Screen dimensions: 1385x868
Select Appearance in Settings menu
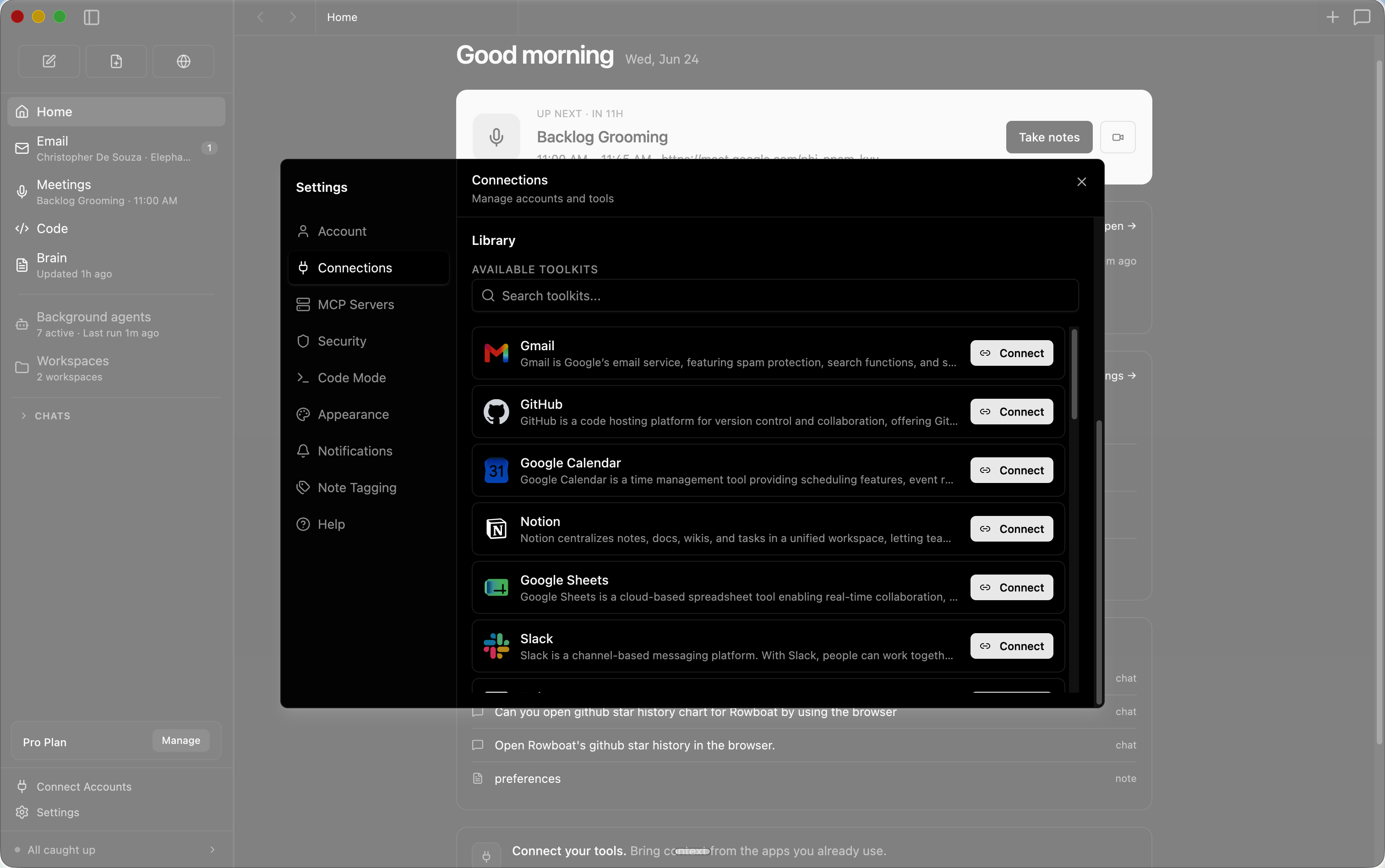point(368,414)
